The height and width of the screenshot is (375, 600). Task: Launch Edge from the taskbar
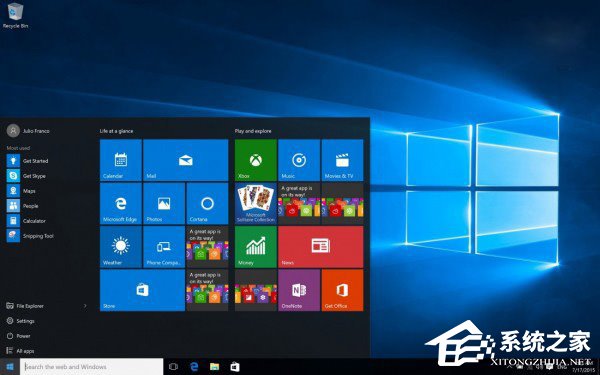[x=194, y=367]
